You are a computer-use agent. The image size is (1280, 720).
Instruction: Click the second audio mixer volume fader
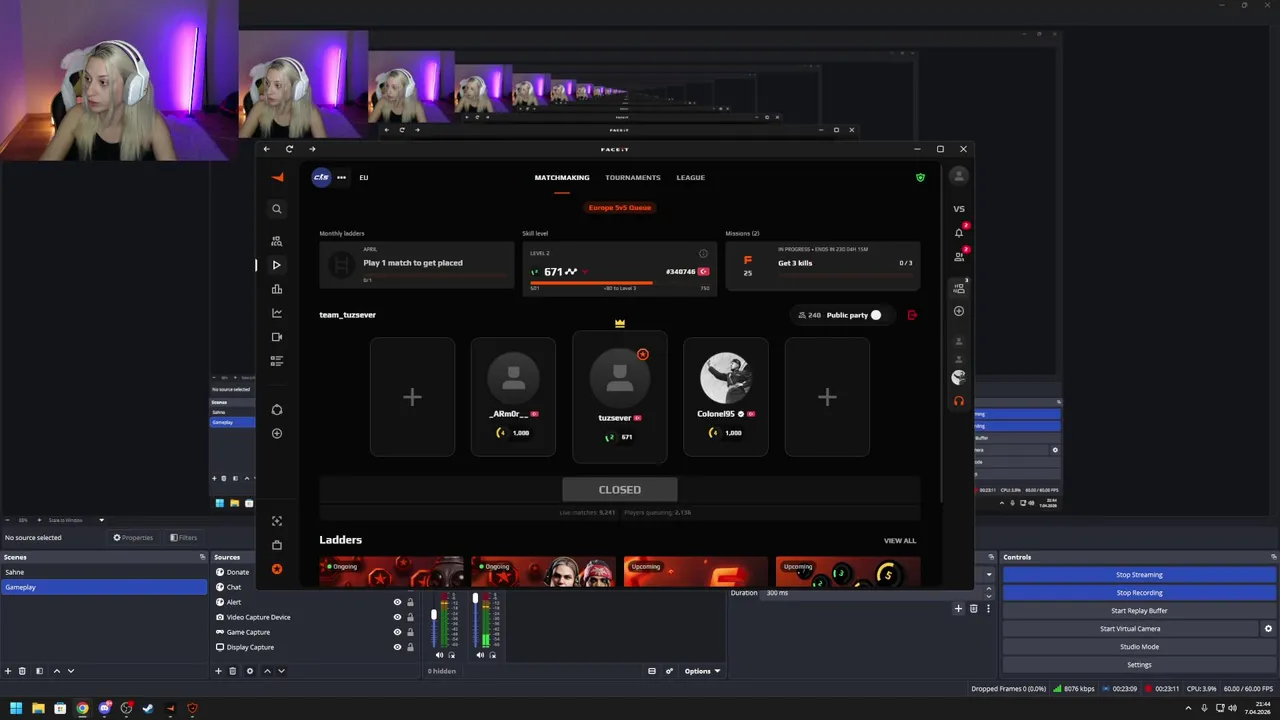click(x=475, y=599)
